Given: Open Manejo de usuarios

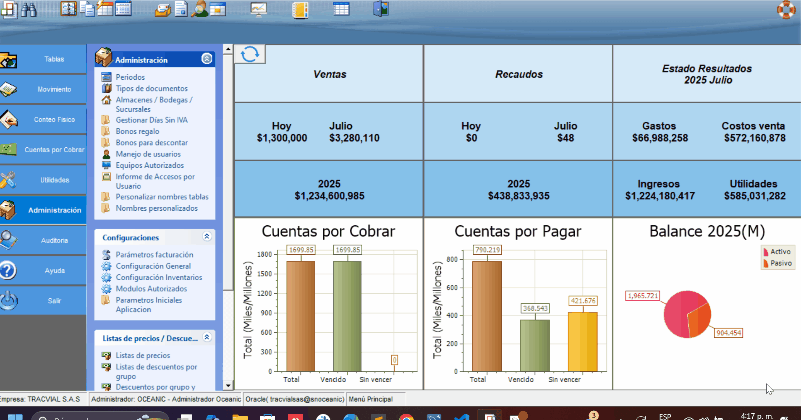Looking at the screenshot, I should click(x=147, y=154).
